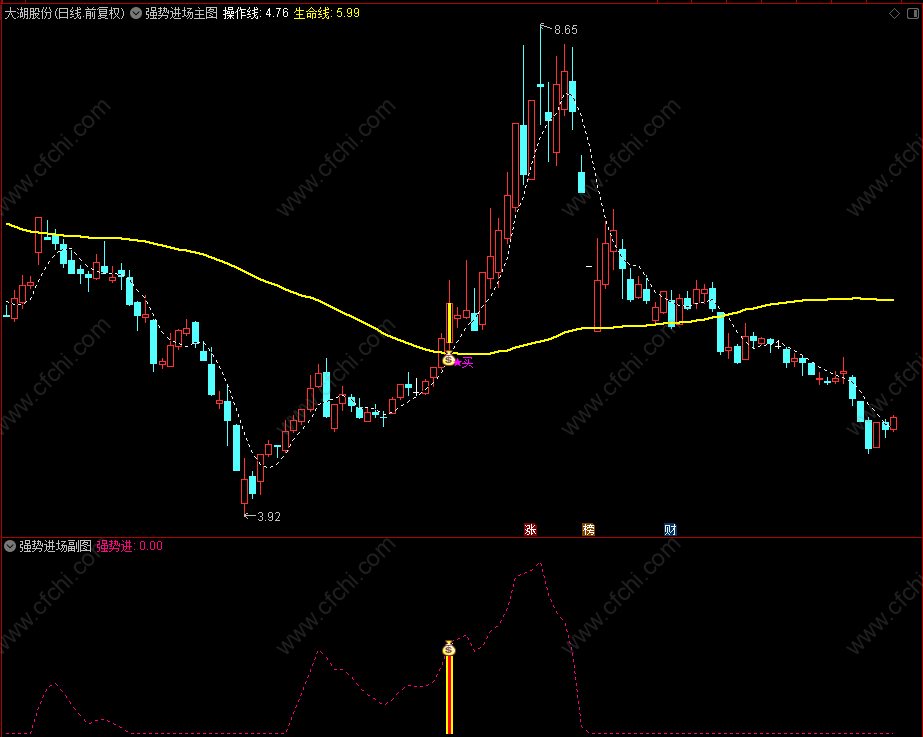This screenshot has width=923, height=737.
Task: Click the 涨 marker at chart bottom
Action: pos(530,529)
